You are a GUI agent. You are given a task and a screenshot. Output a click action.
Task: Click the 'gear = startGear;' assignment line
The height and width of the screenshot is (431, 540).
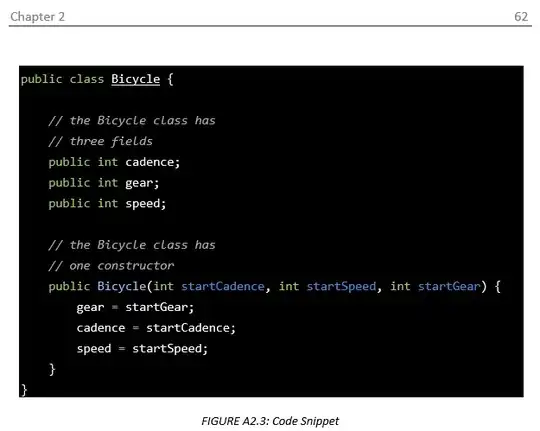pyautogui.click(x=135, y=307)
